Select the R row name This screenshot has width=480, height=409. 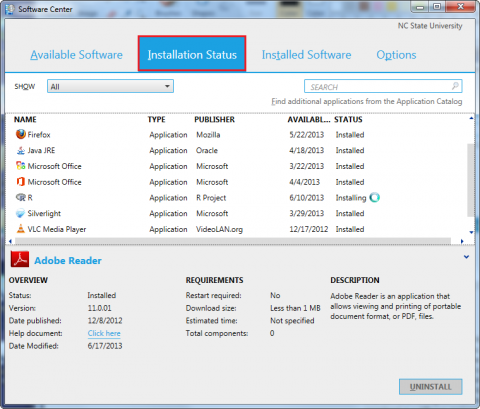click(x=30, y=198)
